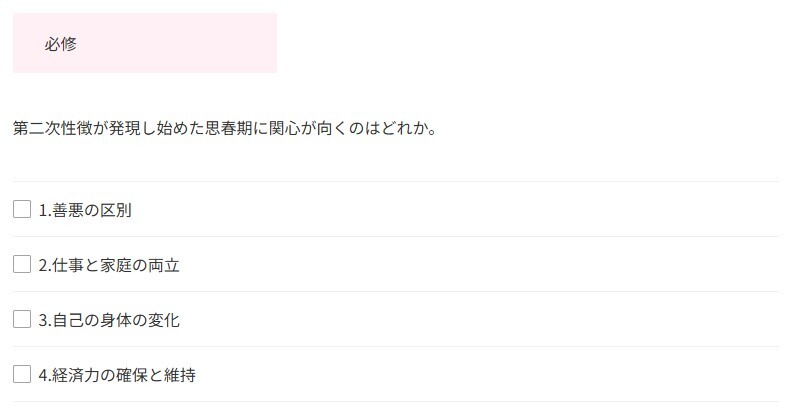Click the option text 4.経済力の確保と維持
794x417 pixels.
pyautogui.click(x=117, y=375)
